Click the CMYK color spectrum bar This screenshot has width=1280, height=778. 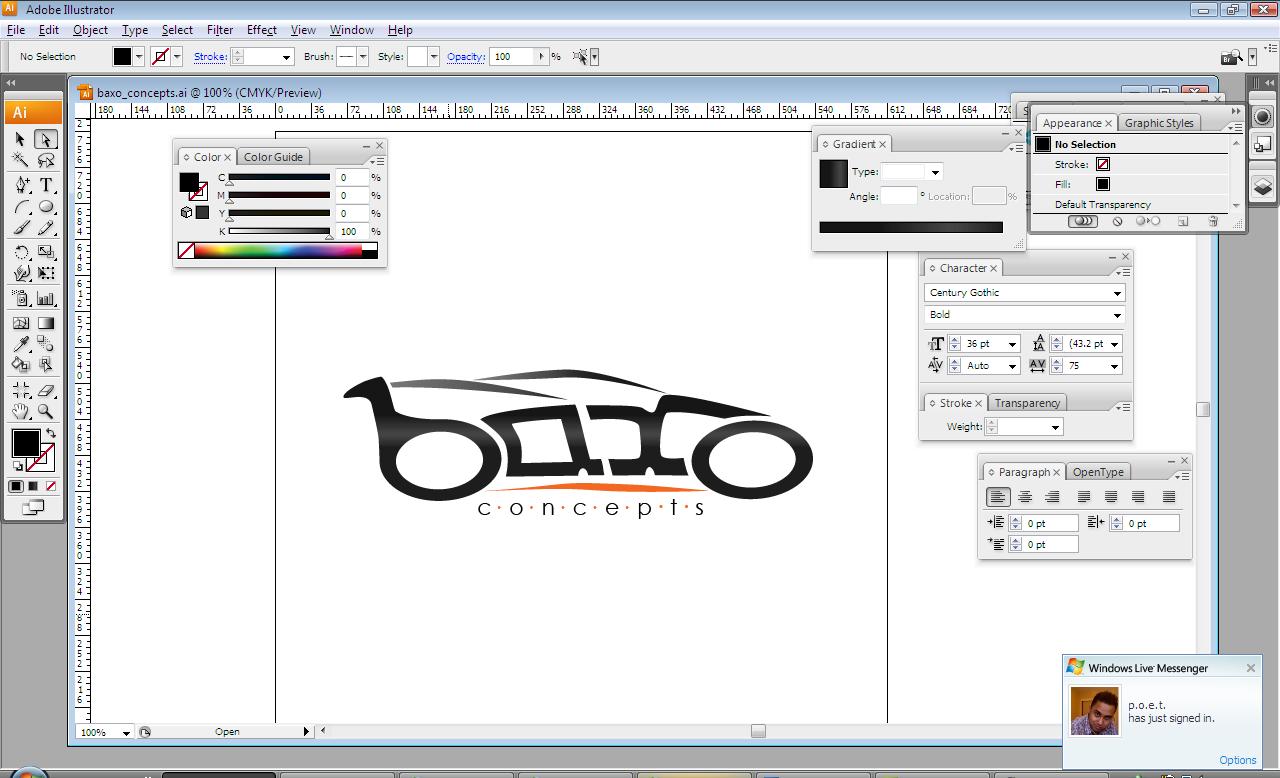point(278,251)
